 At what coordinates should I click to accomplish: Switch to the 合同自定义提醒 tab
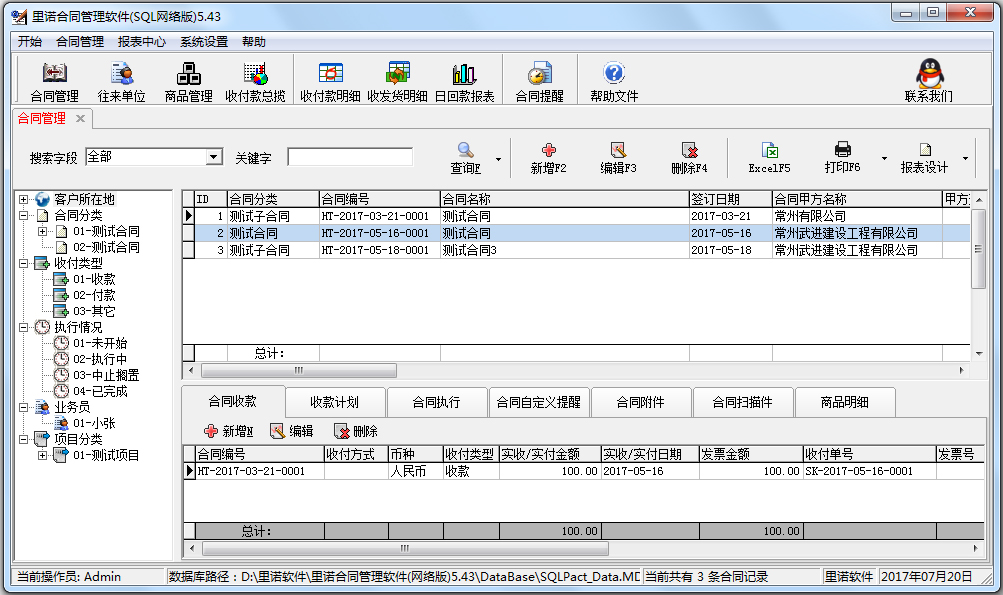pyautogui.click(x=539, y=402)
